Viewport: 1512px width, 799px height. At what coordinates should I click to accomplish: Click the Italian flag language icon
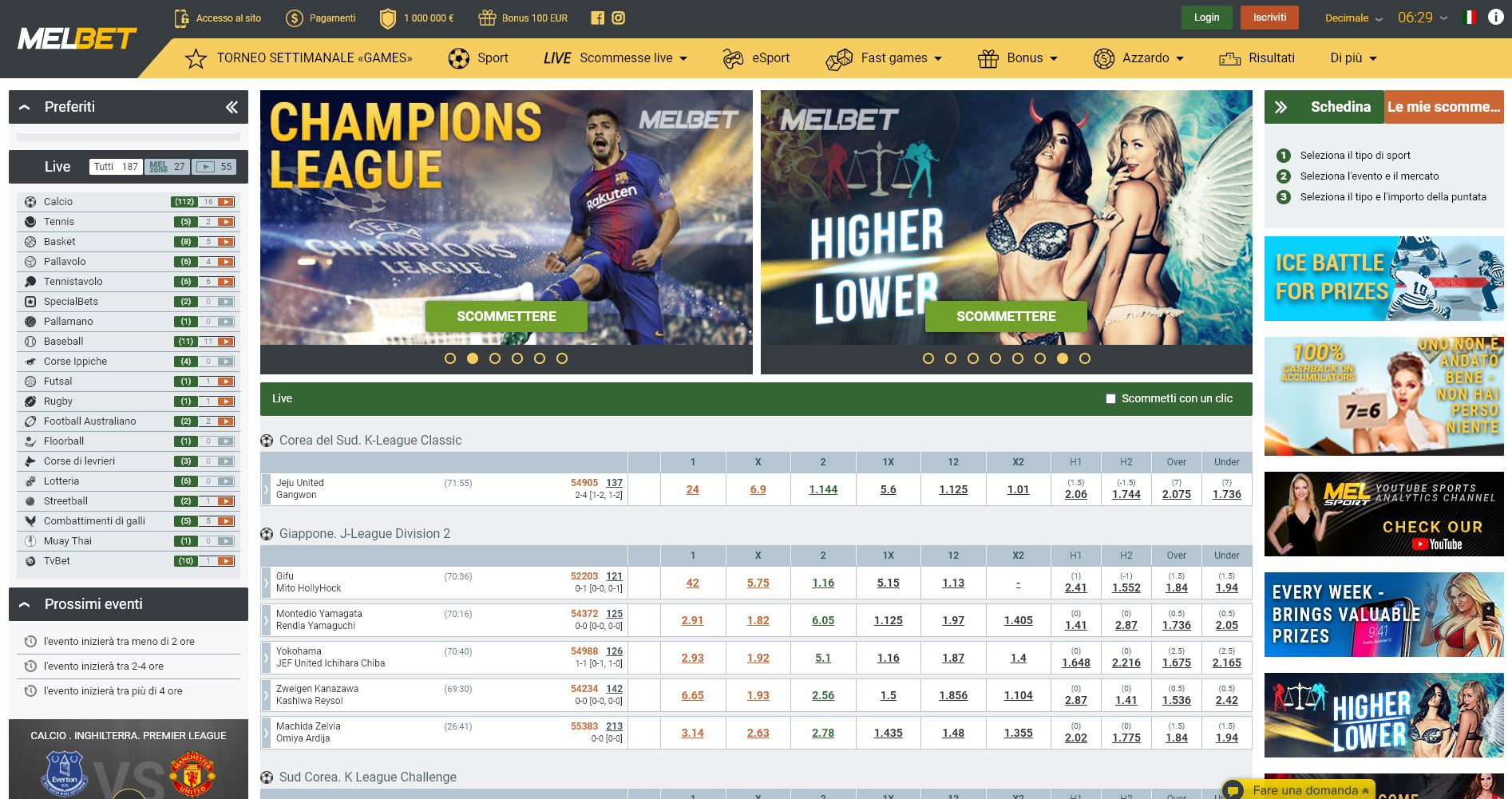coord(1469,18)
